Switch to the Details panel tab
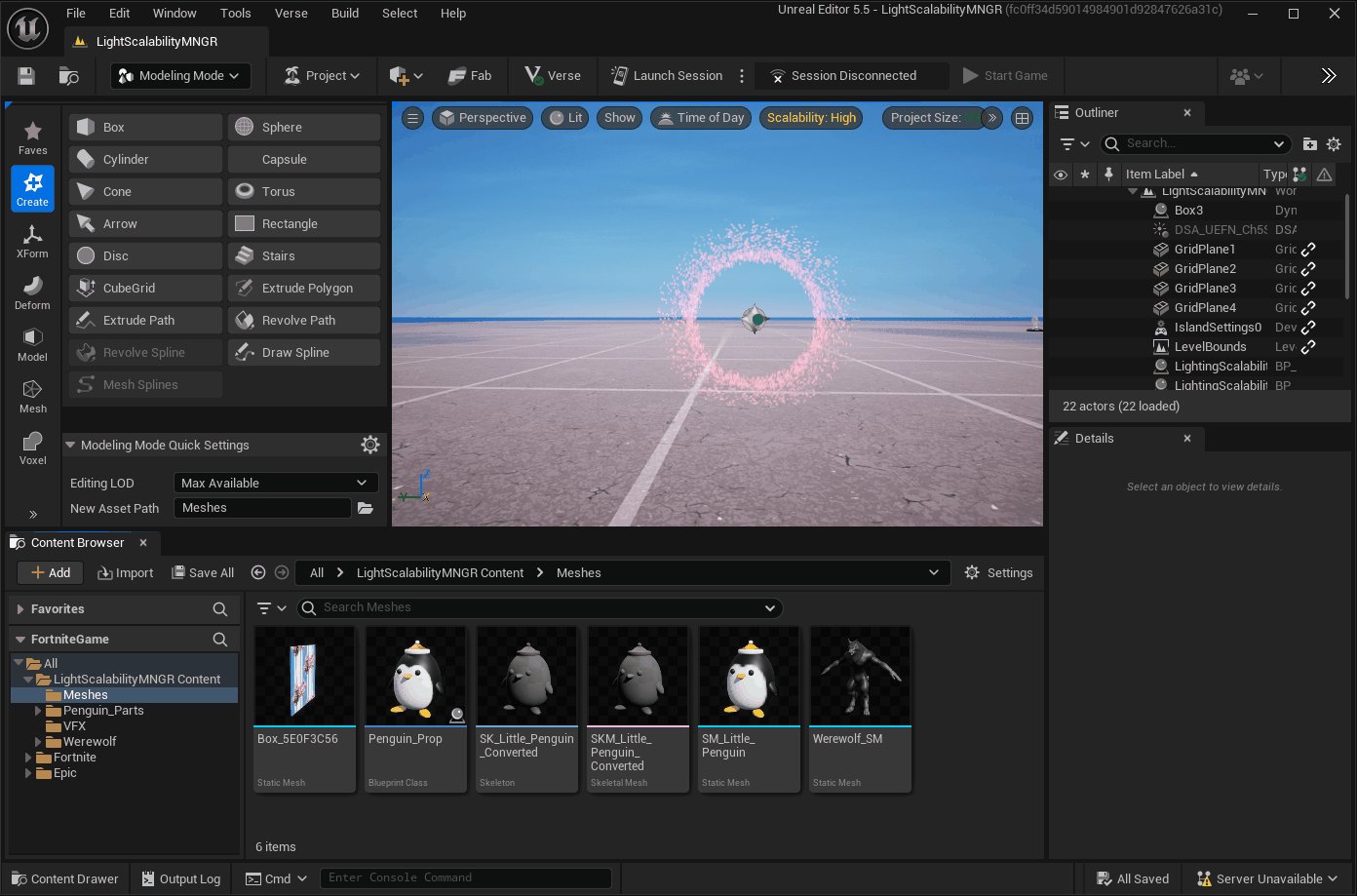Image resolution: width=1357 pixels, height=896 pixels. point(1094,439)
